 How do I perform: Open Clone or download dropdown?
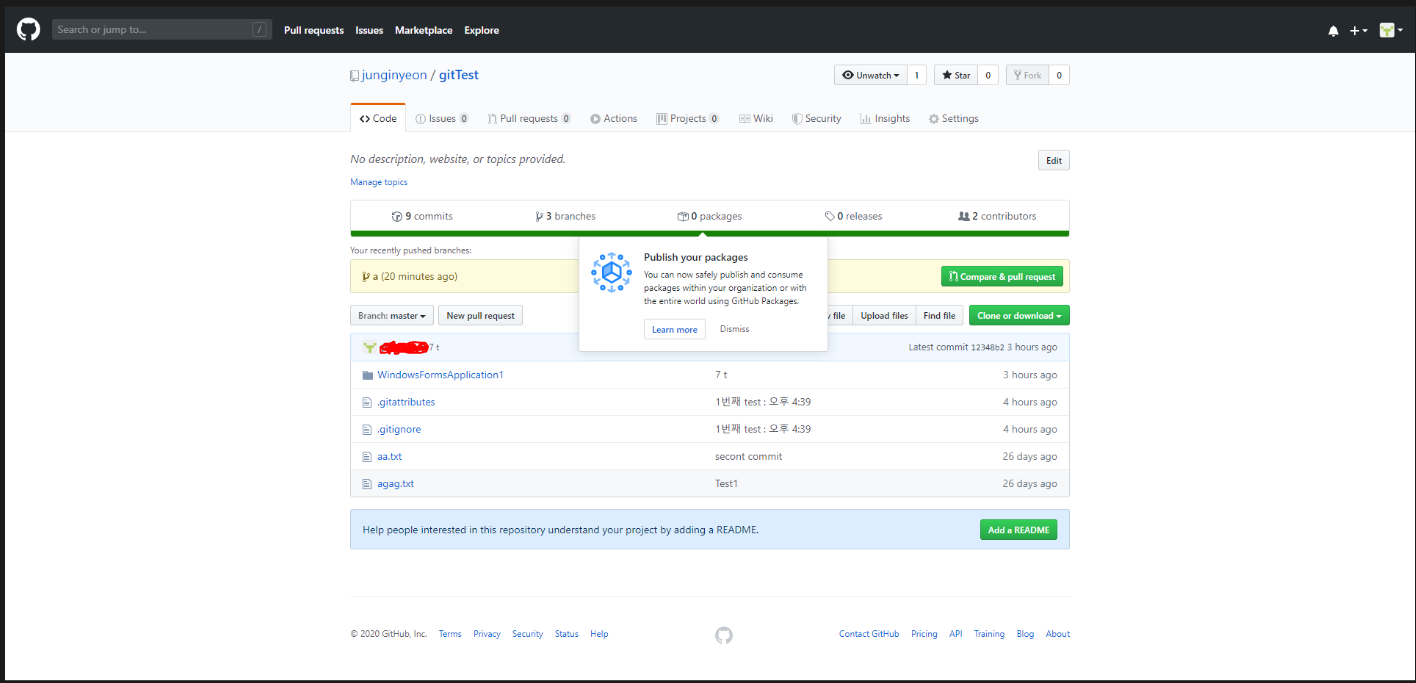[1019, 316]
